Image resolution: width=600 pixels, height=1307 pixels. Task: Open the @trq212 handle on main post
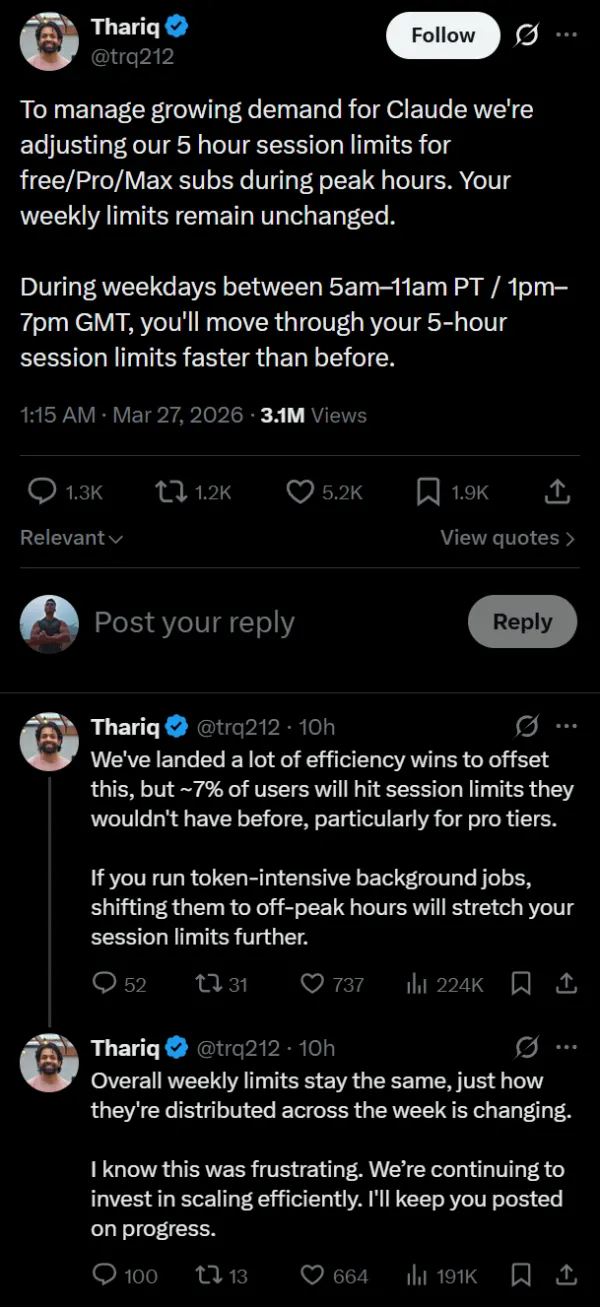(x=132, y=57)
